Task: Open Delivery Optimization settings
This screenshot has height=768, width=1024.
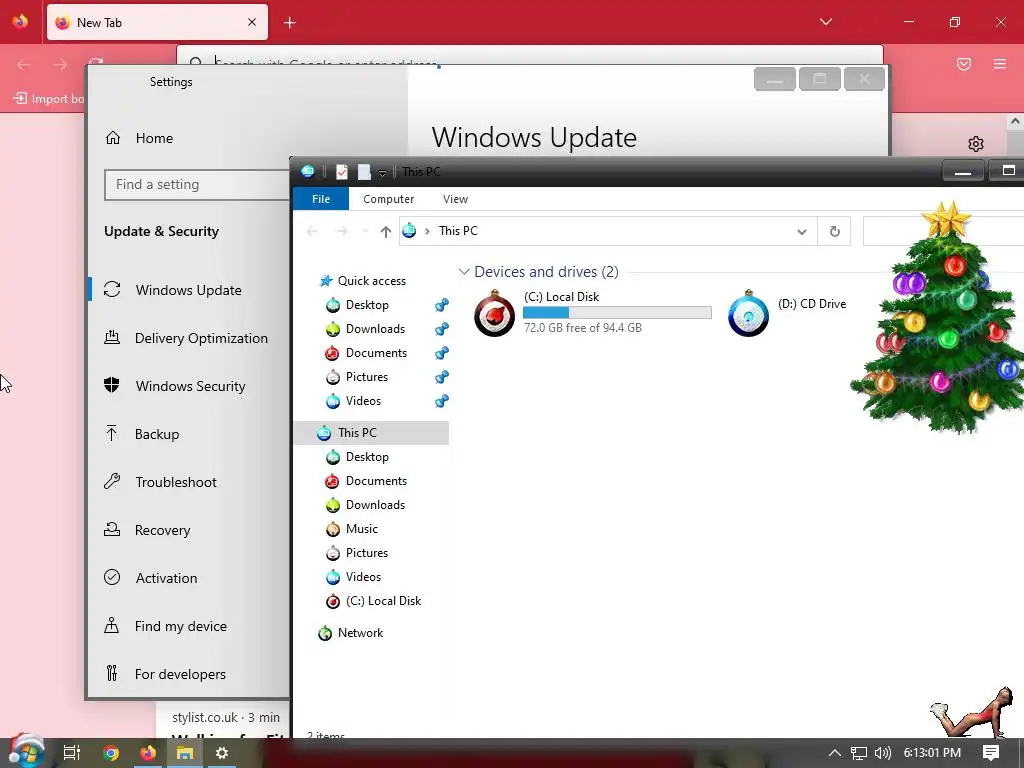Action: pos(201,338)
